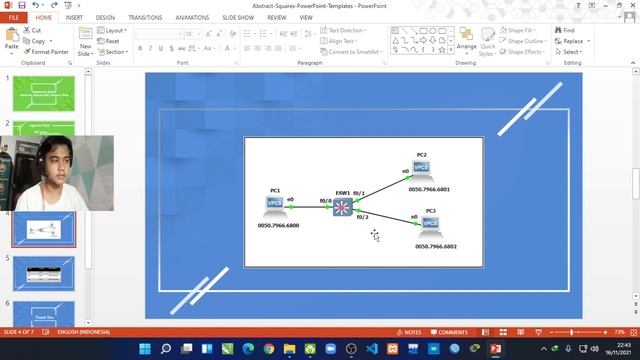Click the Format Painter tool
640x360 pixels.
(46, 52)
